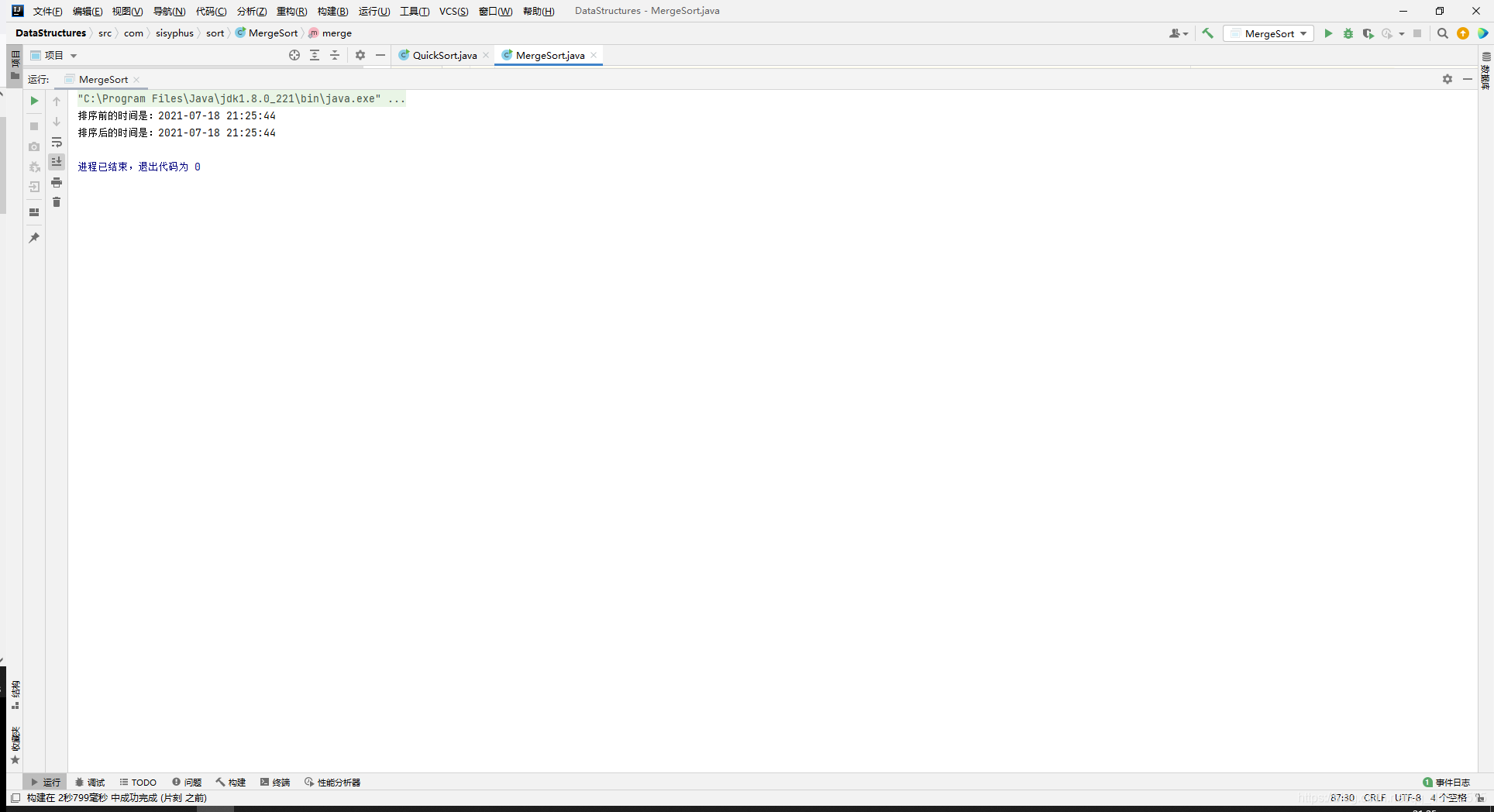
Task: Collapse all in project panel
Action: point(335,55)
